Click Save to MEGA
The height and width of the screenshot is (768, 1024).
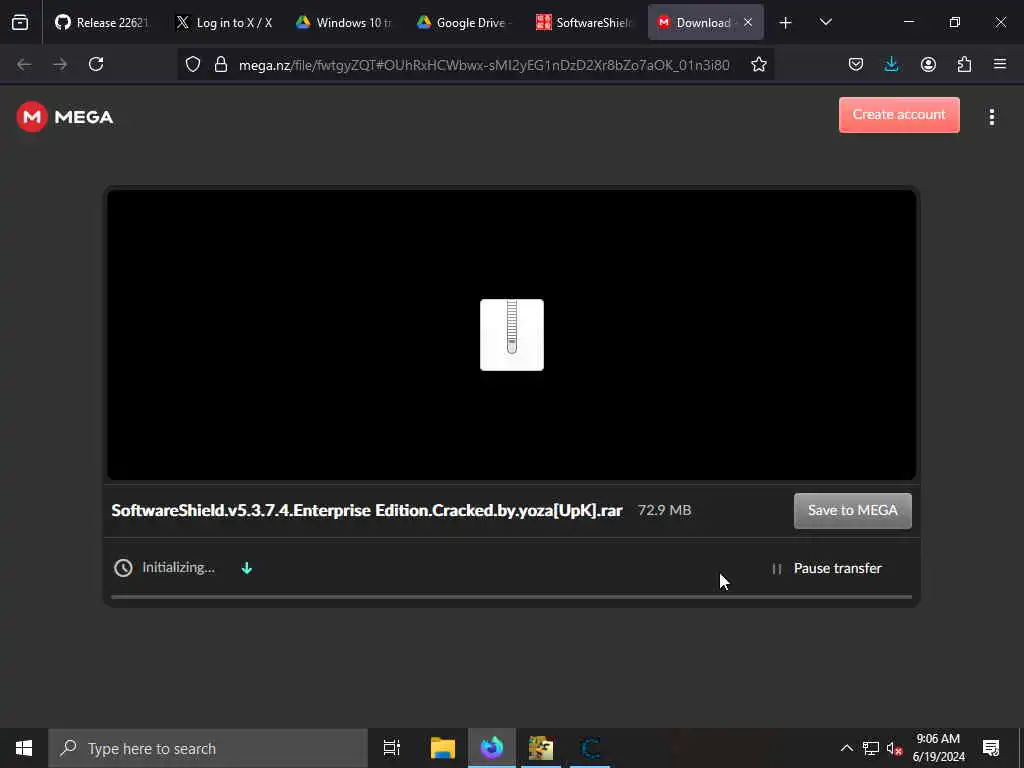853,511
